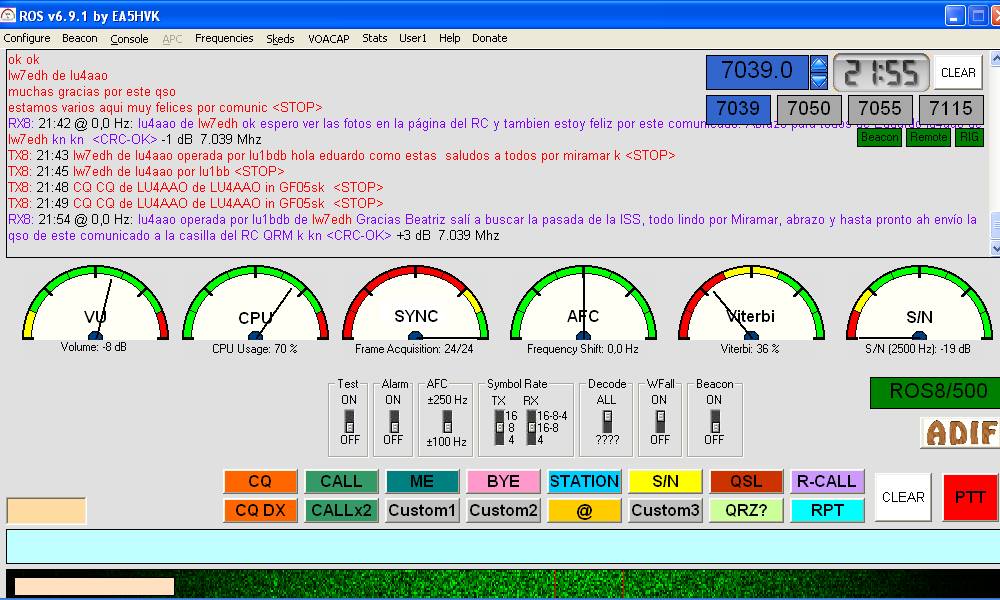The image size is (1000, 600).
Task: Open the User1 menu
Action: [413, 38]
